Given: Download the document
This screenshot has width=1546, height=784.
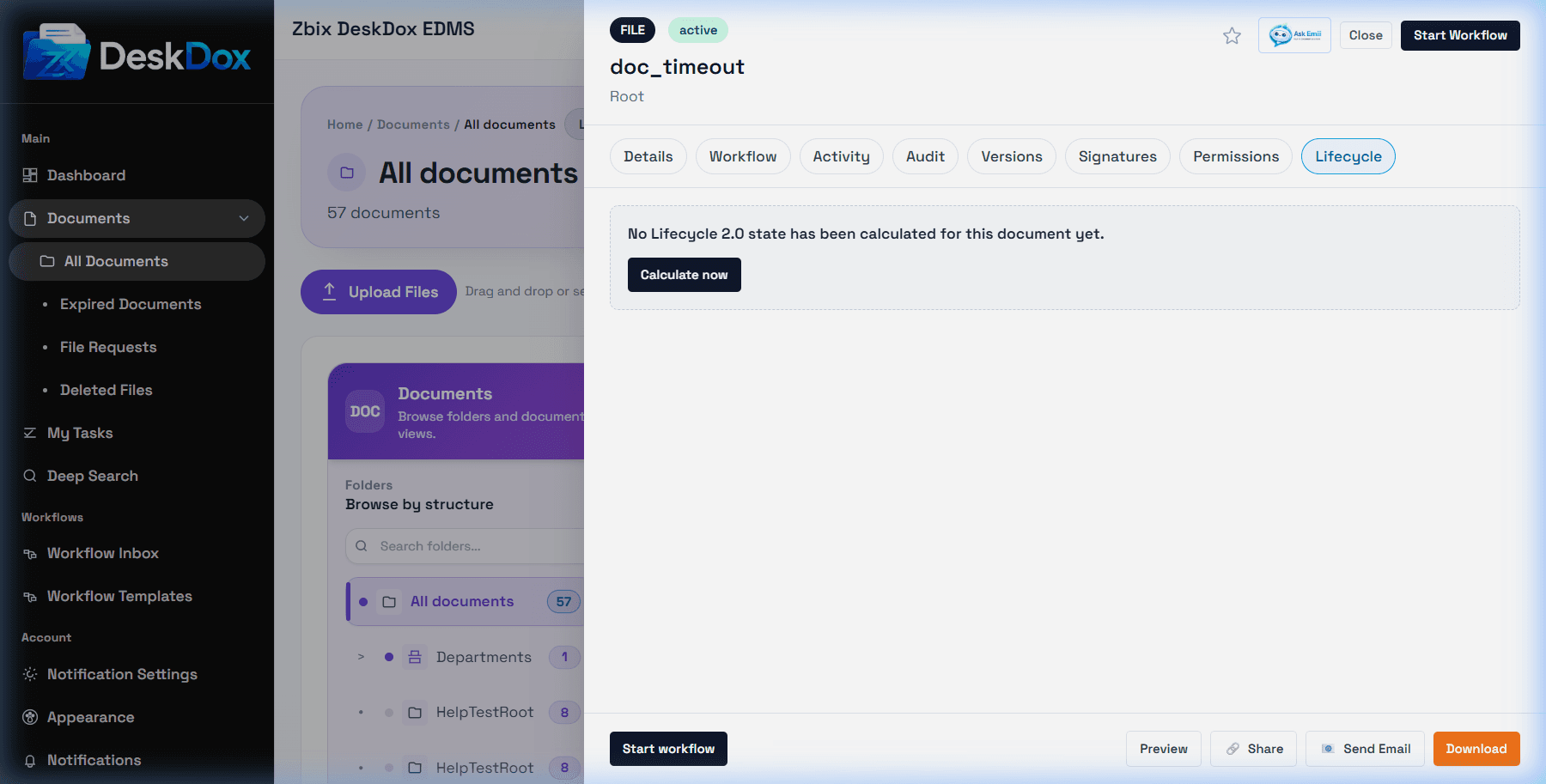Looking at the screenshot, I should pyautogui.click(x=1476, y=749).
